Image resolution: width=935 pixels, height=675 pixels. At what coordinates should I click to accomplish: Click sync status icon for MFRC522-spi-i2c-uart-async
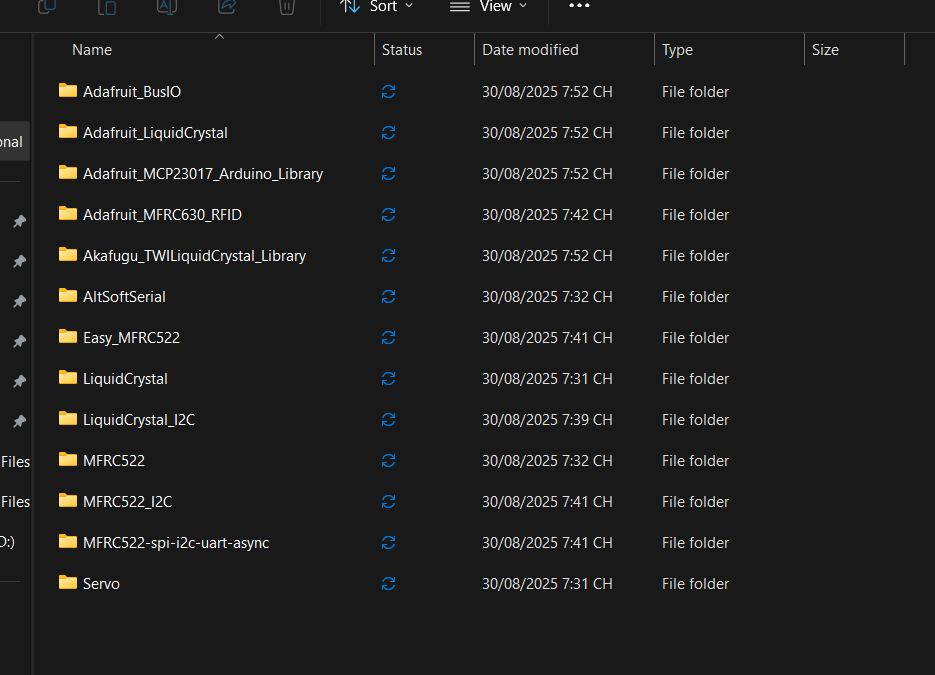[x=388, y=543]
